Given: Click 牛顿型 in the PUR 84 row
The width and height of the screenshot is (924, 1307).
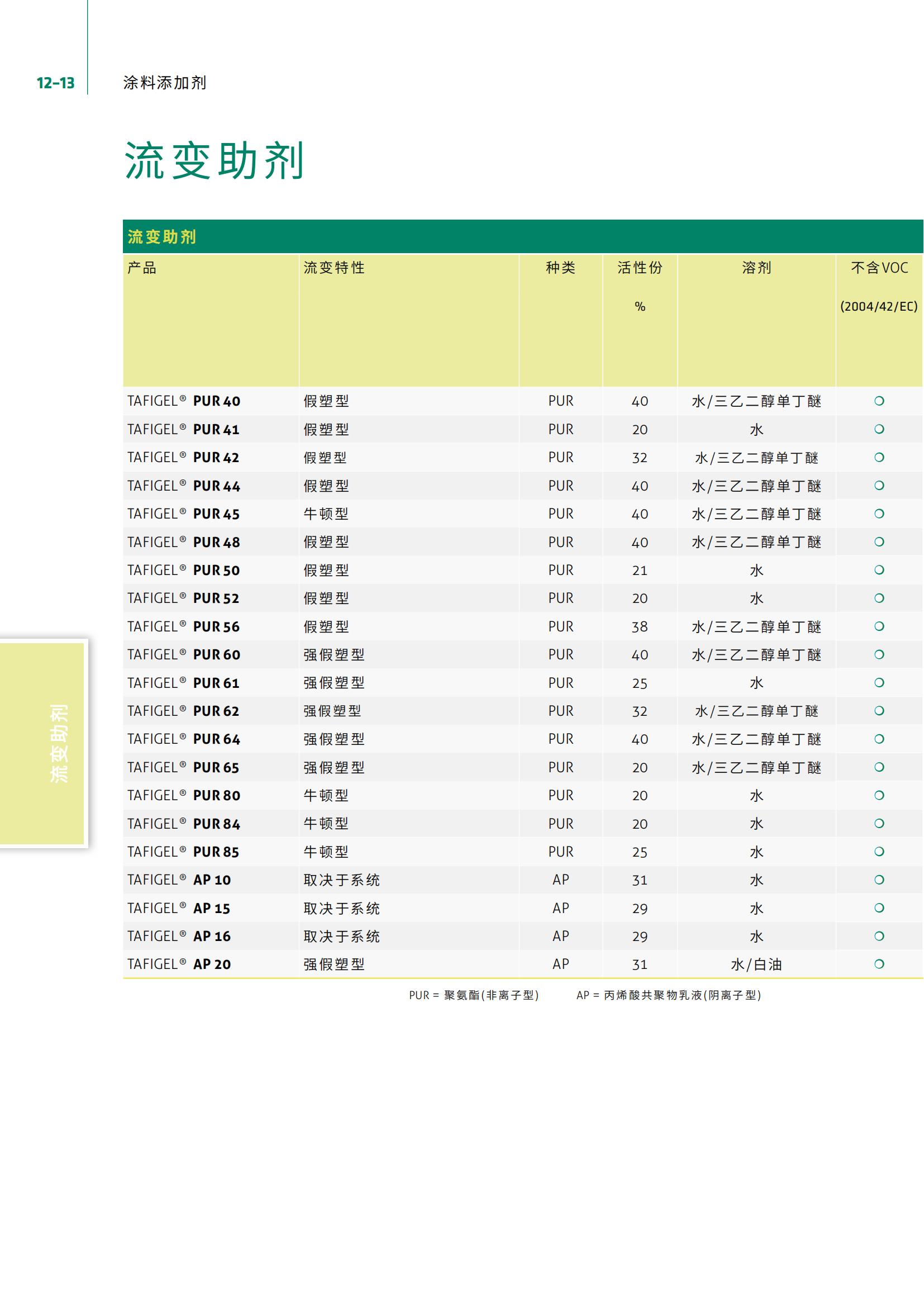Looking at the screenshot, I should 326,824.
